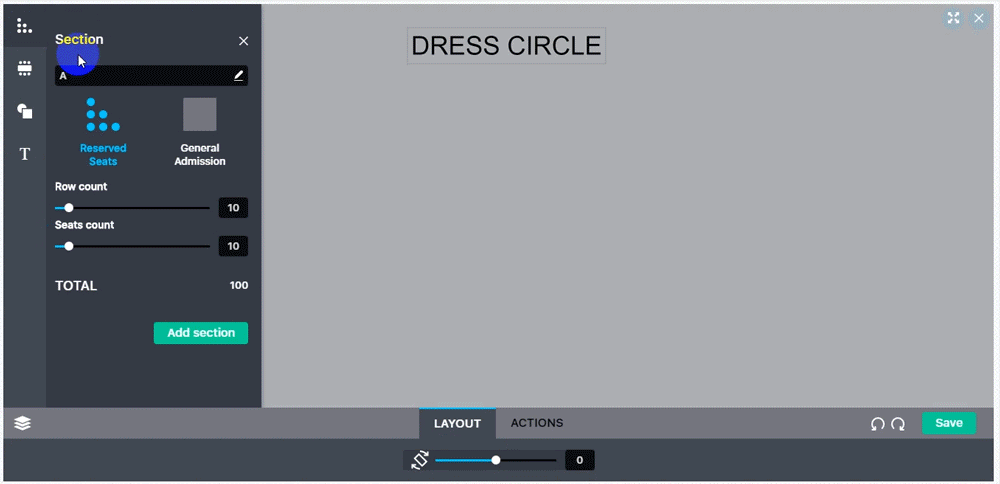Click the Seats count slider handle
The image size is (1000, 484).
tap(69, 246)
